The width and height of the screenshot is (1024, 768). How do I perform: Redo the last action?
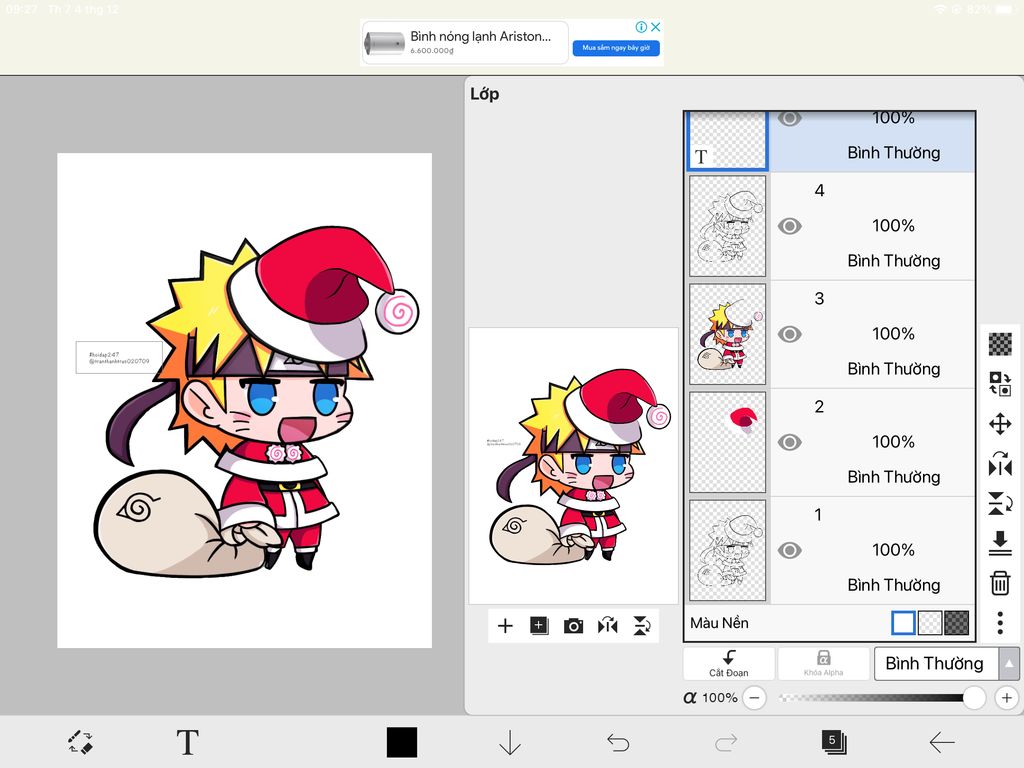tap(726, 743)
